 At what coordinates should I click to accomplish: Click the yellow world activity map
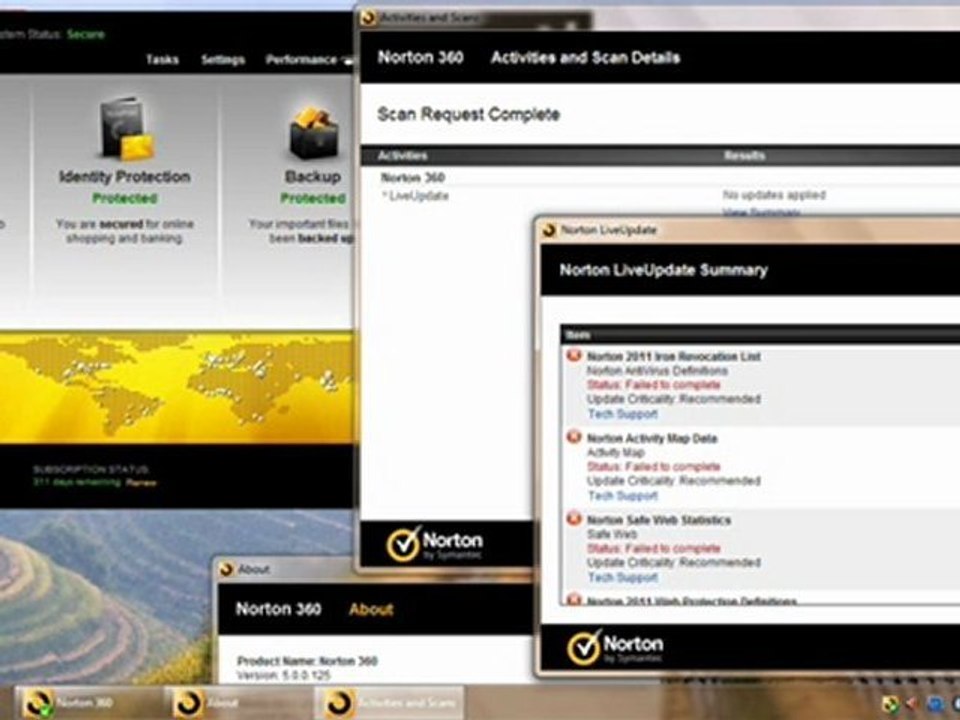click(x=176, y=387)
